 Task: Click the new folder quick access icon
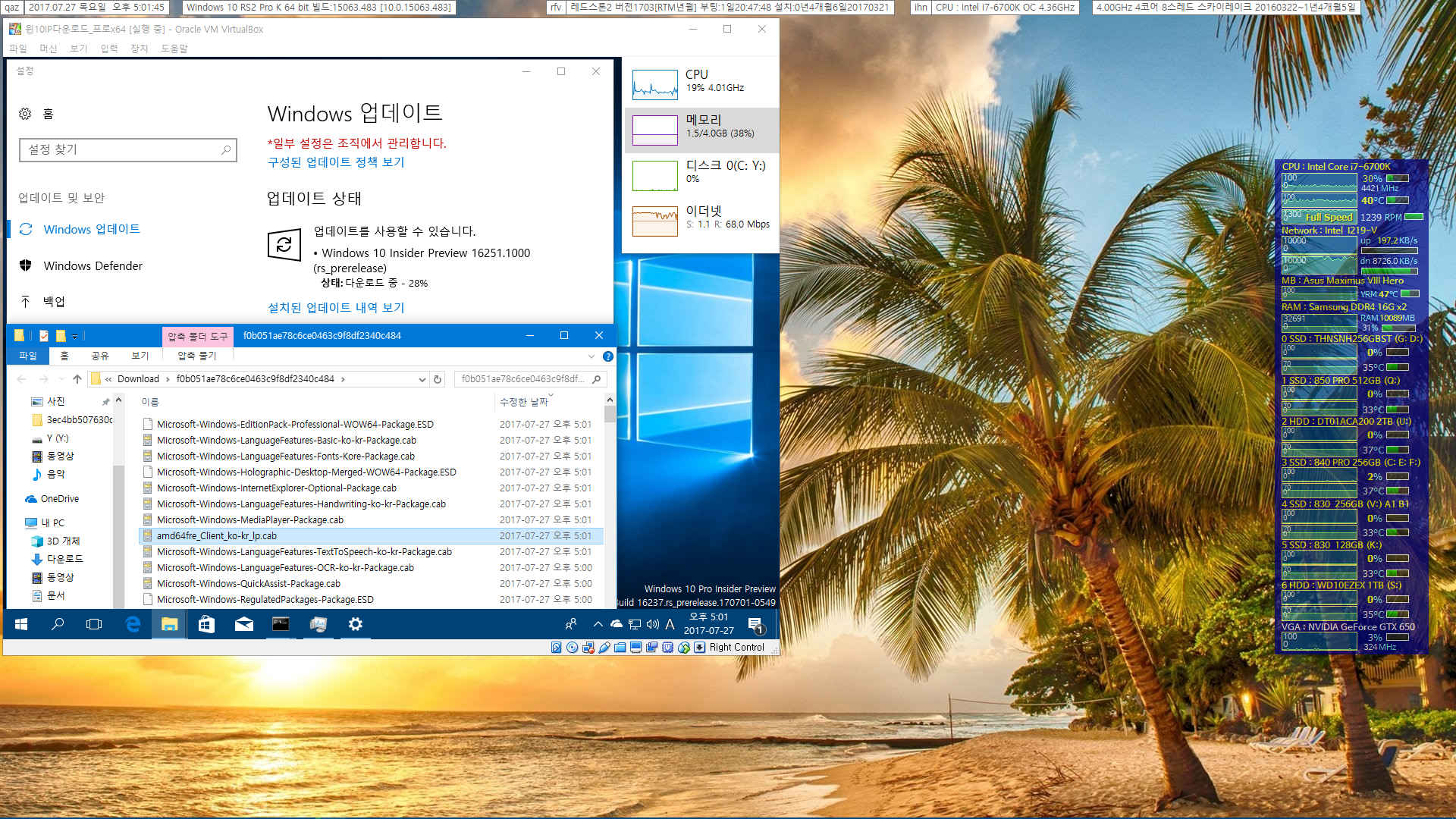point(61,336)
